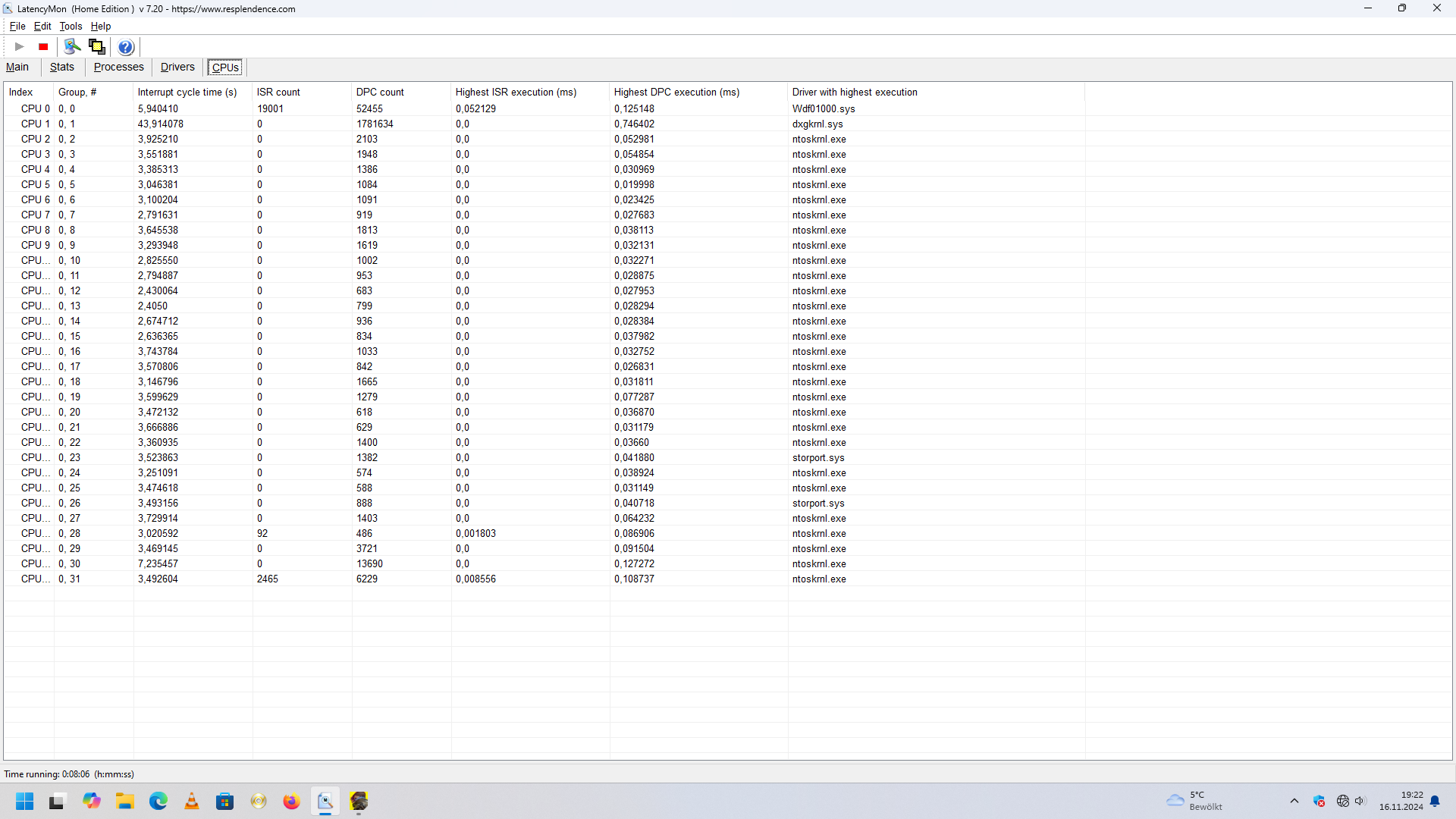Image resolution: width=1456 pixels, height=819 pixels.
Task: Open options via monitor-with-pen toolbar icon
Action: [x=72, y=47]
